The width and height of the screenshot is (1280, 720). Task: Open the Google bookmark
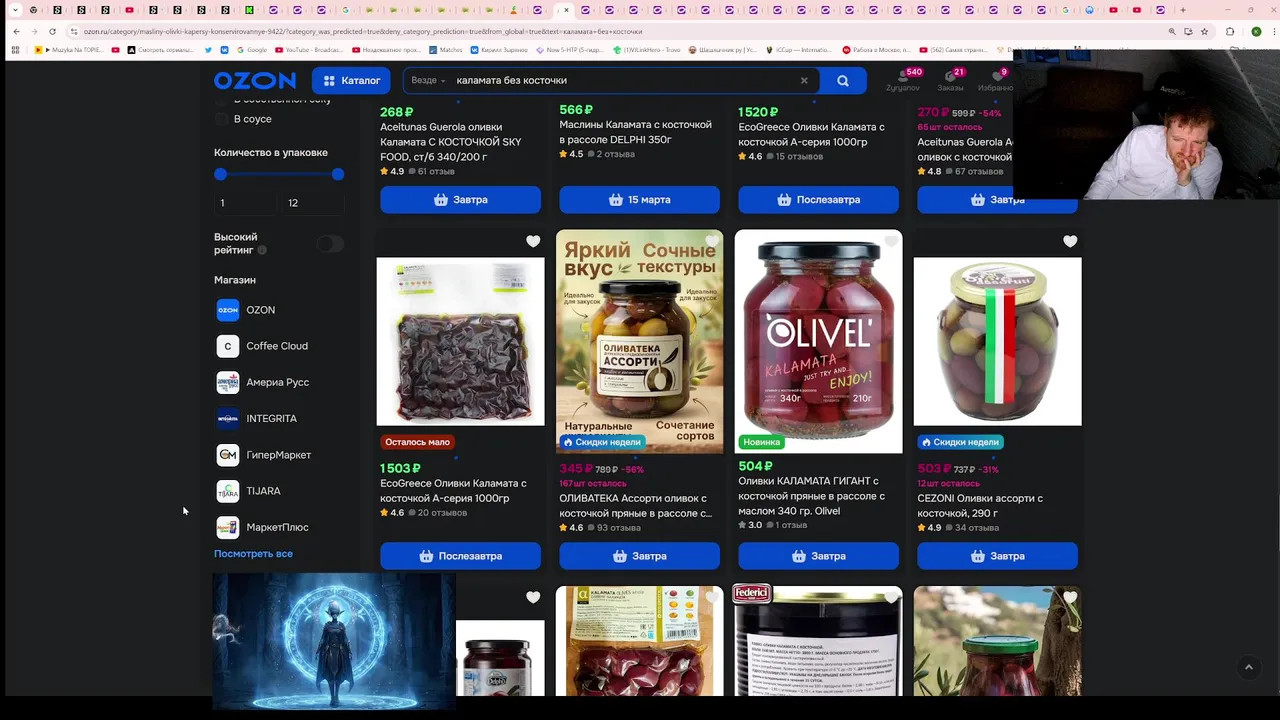(251, 49)
